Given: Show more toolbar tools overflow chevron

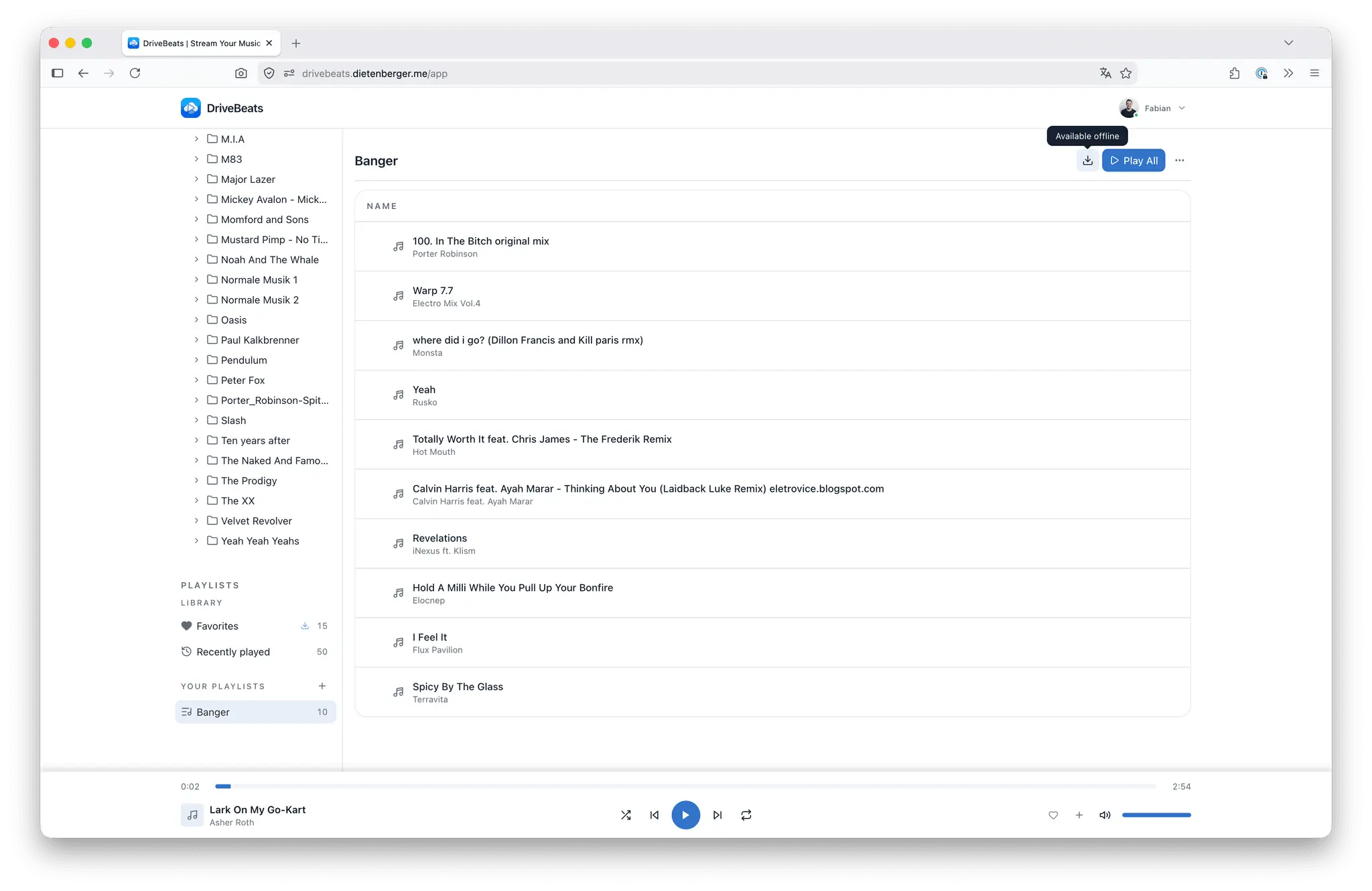Looking at the screenshot, I should coord(1288,73).
